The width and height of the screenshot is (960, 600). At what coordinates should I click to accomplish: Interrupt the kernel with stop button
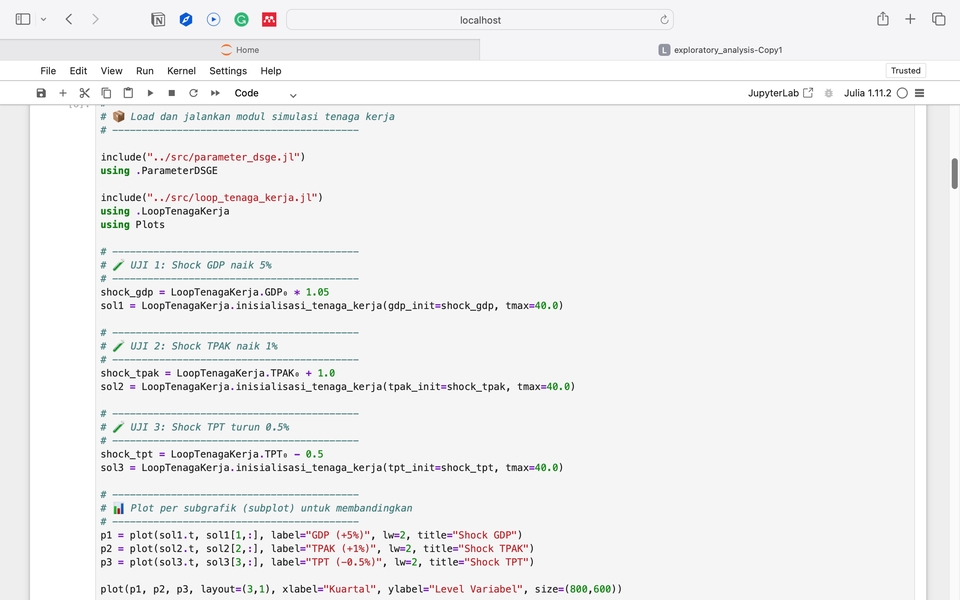pyautogui.click(x=172, y=93)
